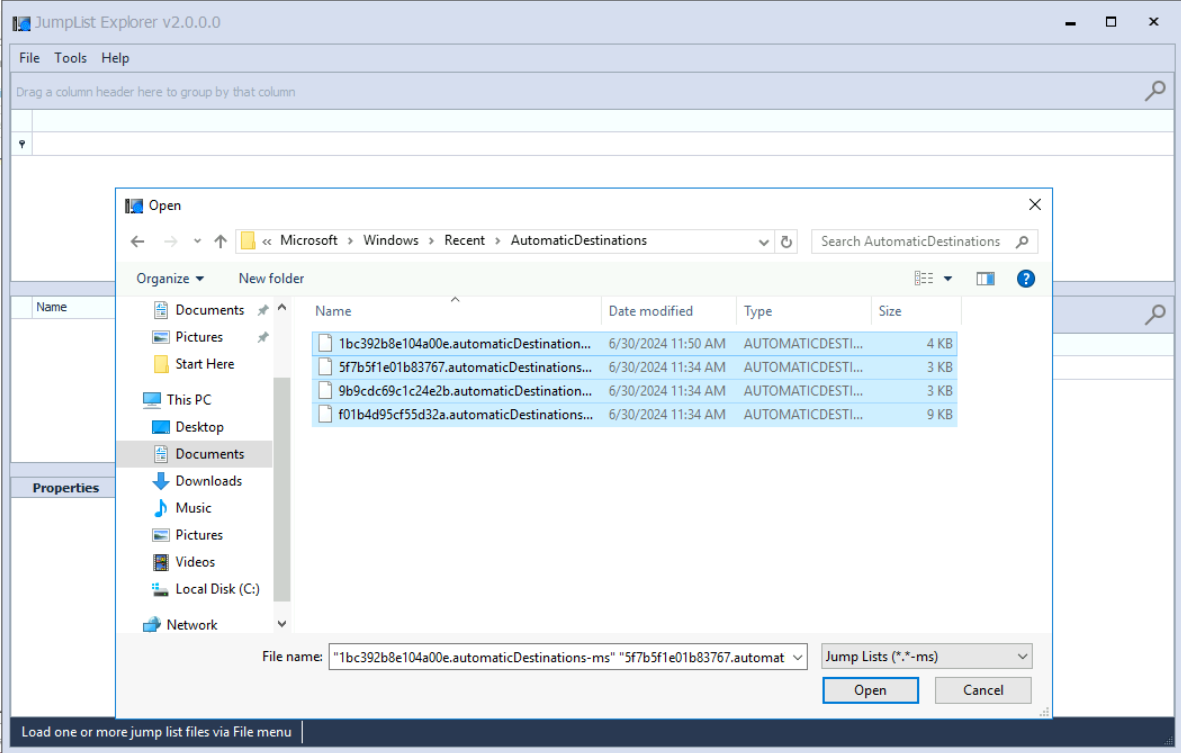Refresh the AutomaticDestinations folder view
The image size is (1181, 753).
point(786,241)
